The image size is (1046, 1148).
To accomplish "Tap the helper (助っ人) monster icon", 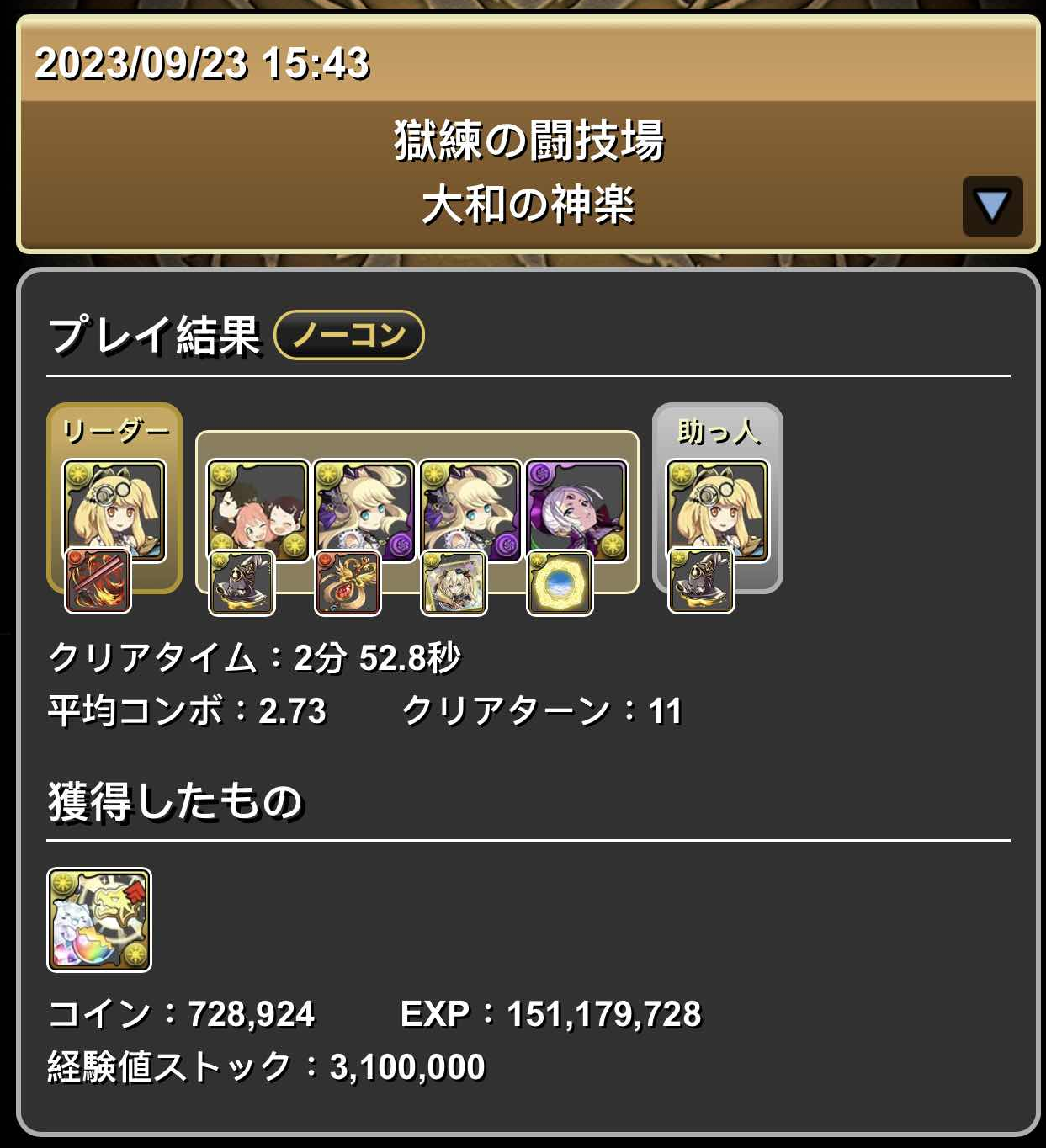I will pos(718,510).
